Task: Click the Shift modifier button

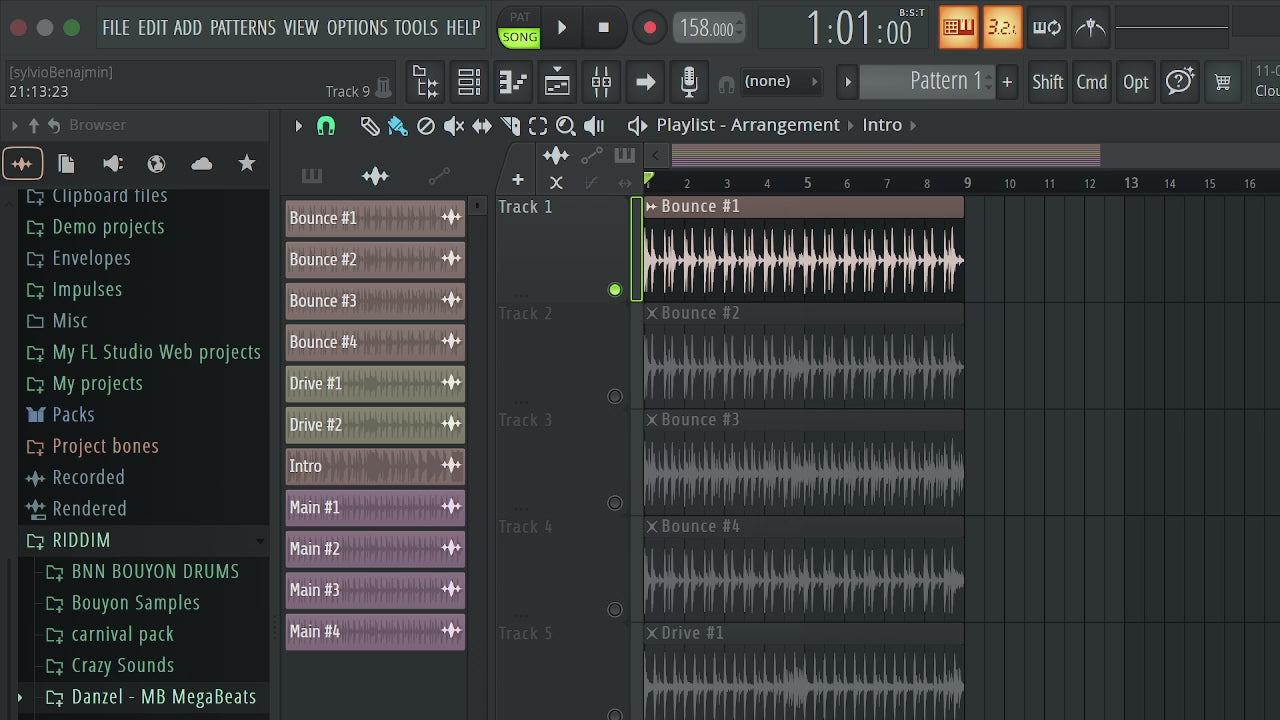Action: (x=1047, y=82)
